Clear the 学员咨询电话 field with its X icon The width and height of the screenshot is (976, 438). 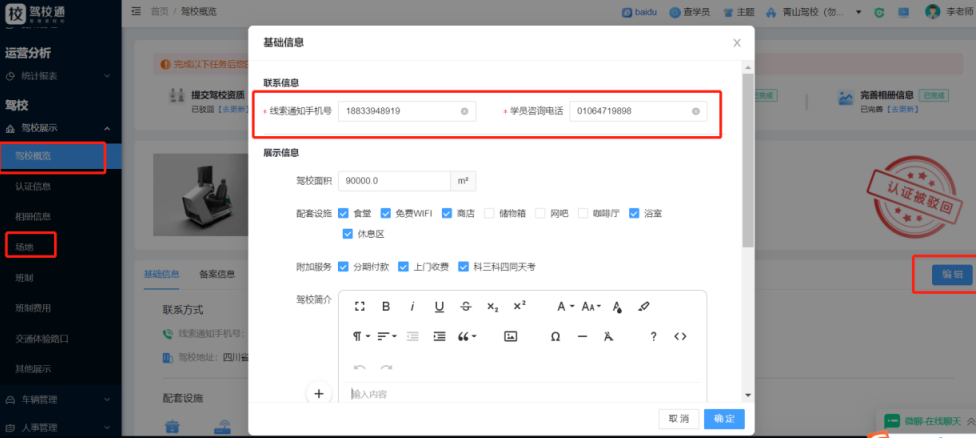point(696,111)
